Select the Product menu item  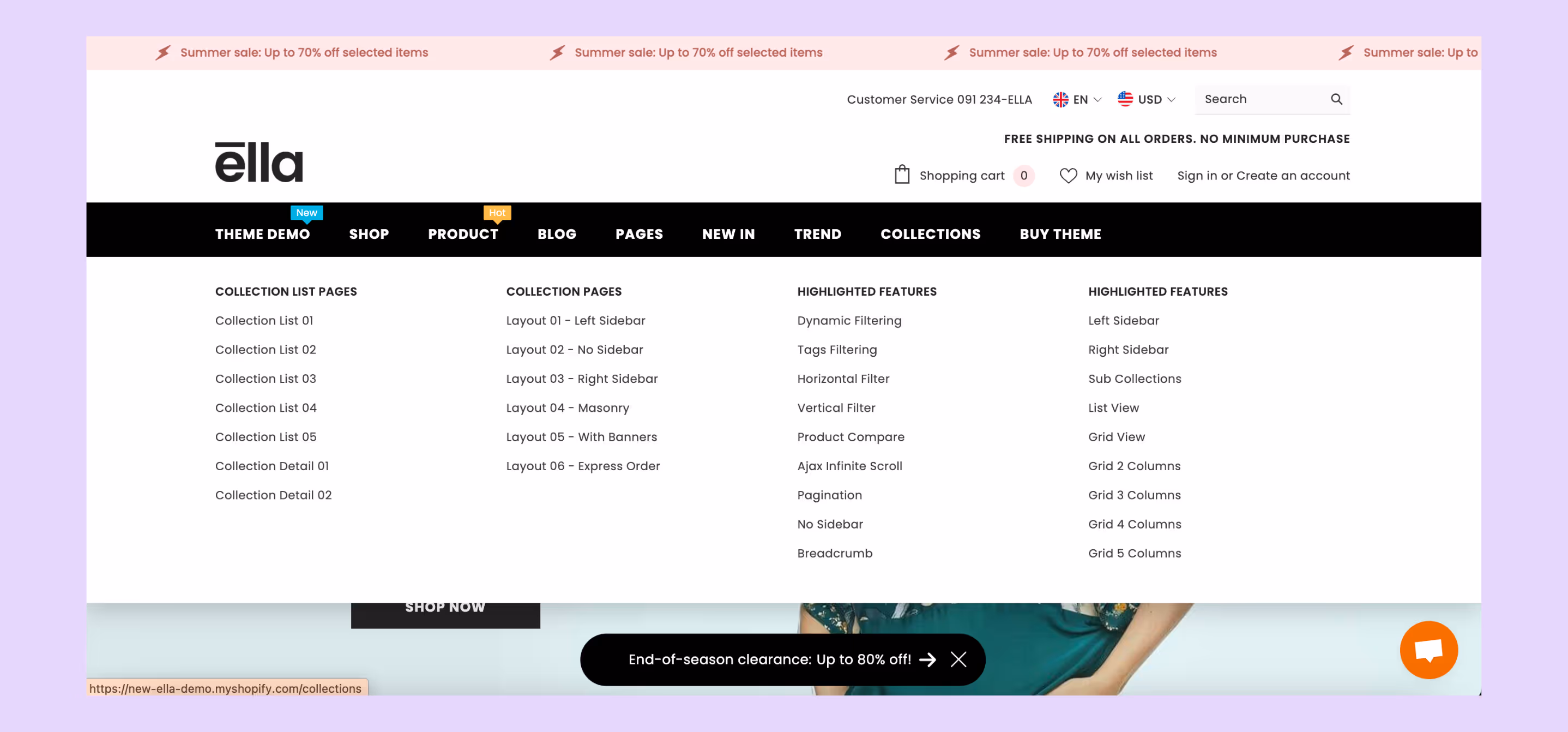(x=463, y=234)
